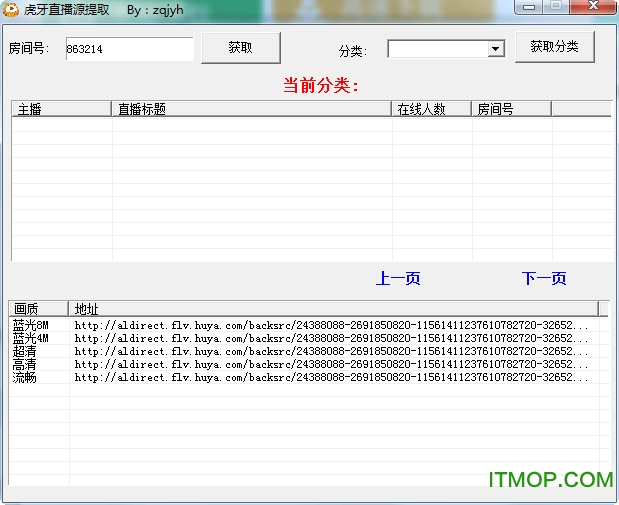Go to the next page with 下一页
Image resolution: width=619 pixels, height=505 pixels.
pyautogui.click(x=544, y=278)
